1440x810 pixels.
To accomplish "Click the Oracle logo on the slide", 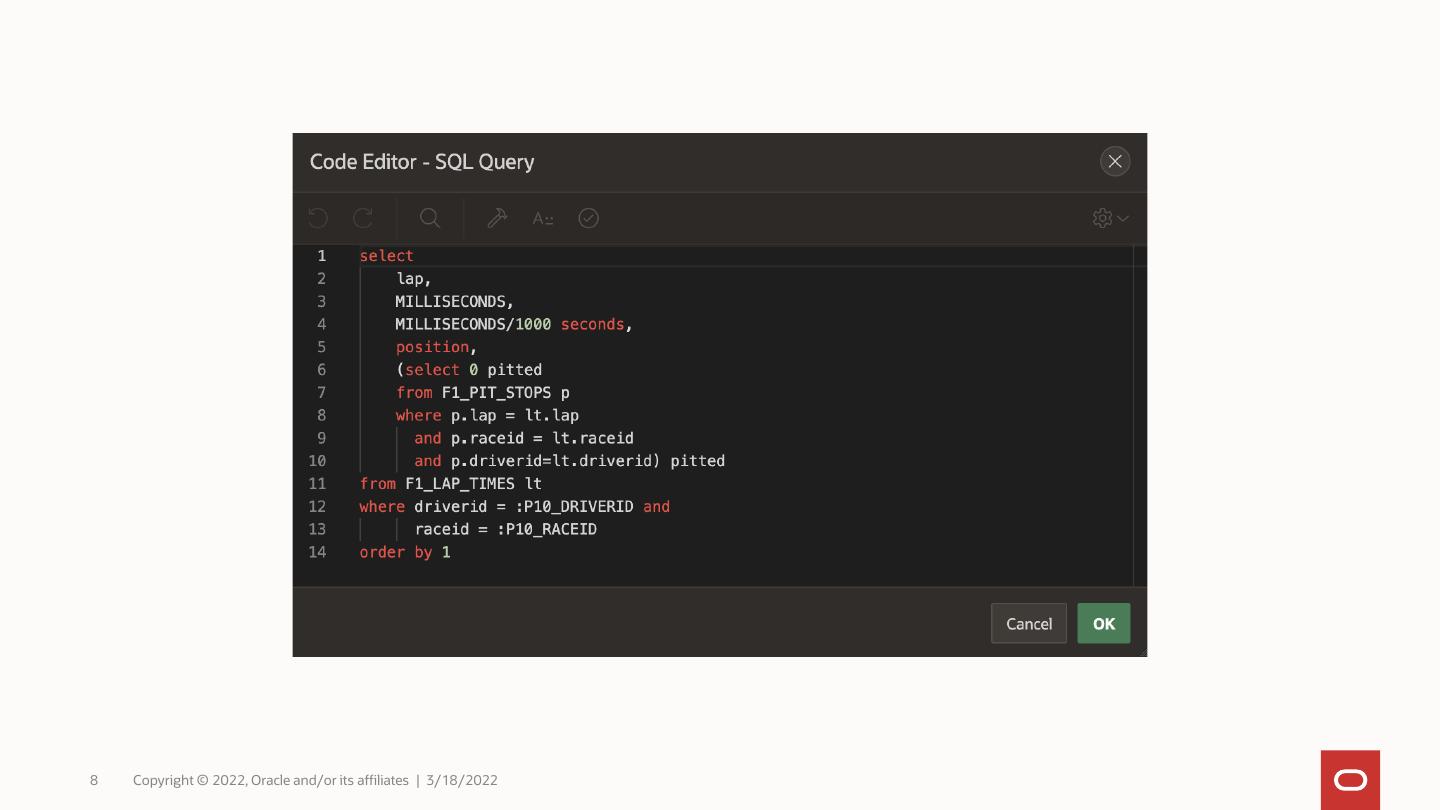I will click(1350, 780).
